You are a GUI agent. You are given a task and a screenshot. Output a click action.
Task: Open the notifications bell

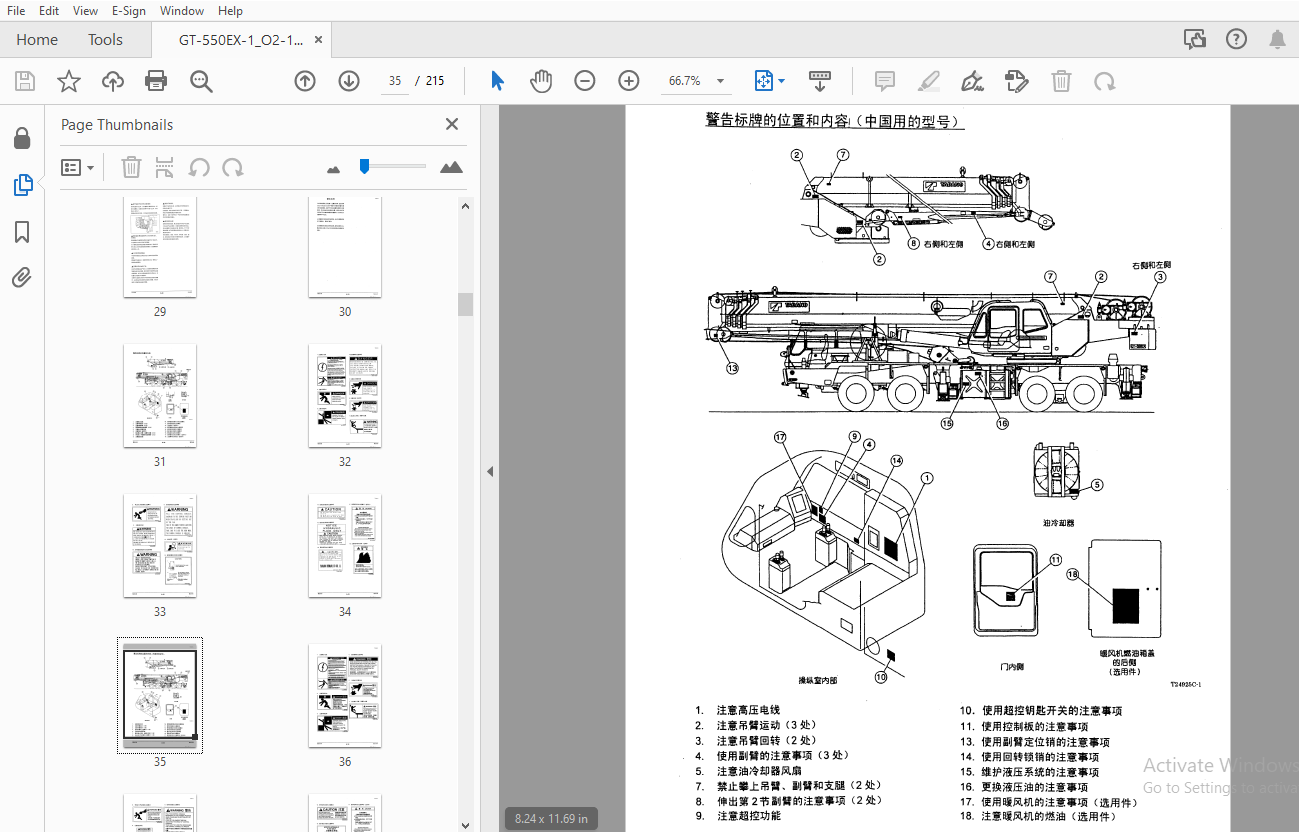tap(1277, 39)
